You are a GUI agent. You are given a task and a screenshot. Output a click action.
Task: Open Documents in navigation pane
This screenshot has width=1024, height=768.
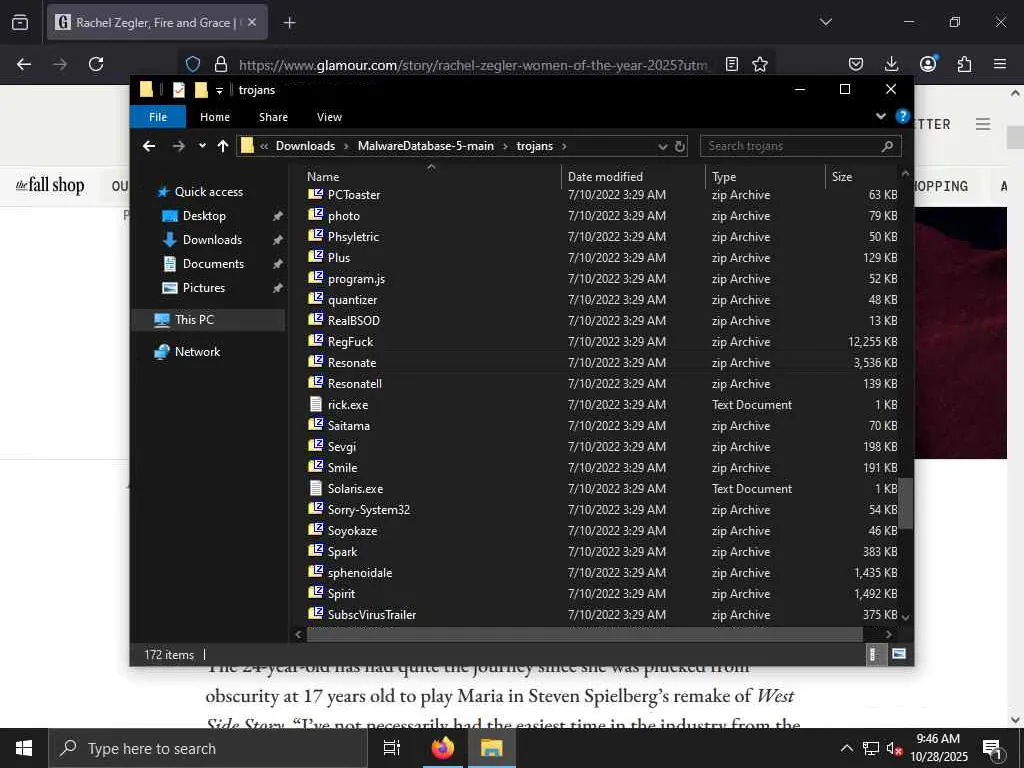pyautogui.click(x=213, y=264)
